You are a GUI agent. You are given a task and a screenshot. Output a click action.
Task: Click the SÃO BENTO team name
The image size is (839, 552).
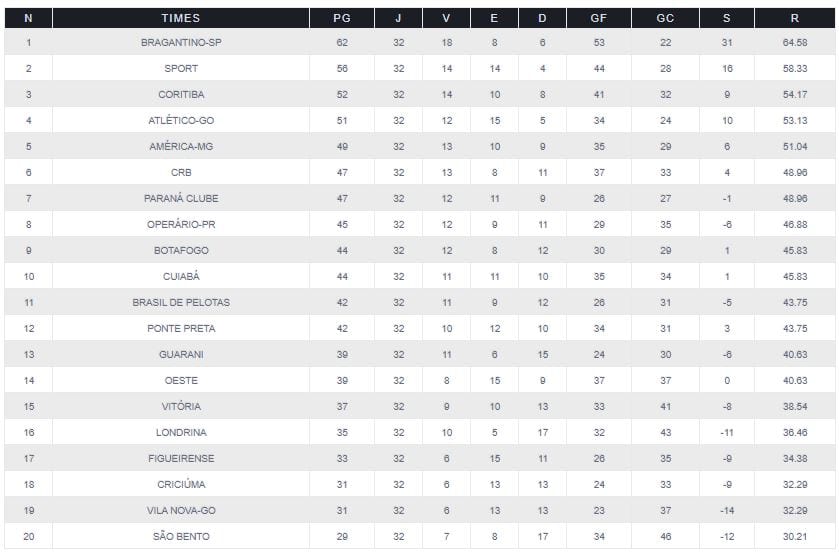click(x=181, y=537)
